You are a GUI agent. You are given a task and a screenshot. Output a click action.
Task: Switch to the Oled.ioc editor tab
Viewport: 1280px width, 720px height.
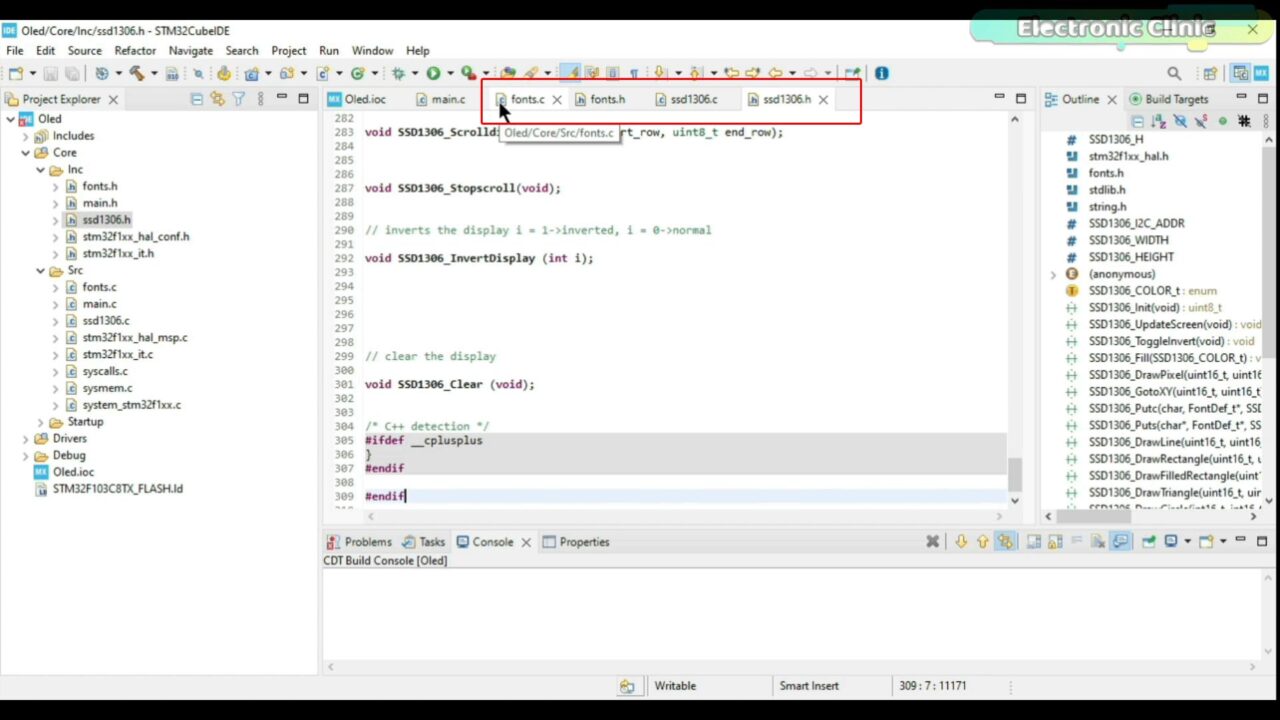[357, 99]
